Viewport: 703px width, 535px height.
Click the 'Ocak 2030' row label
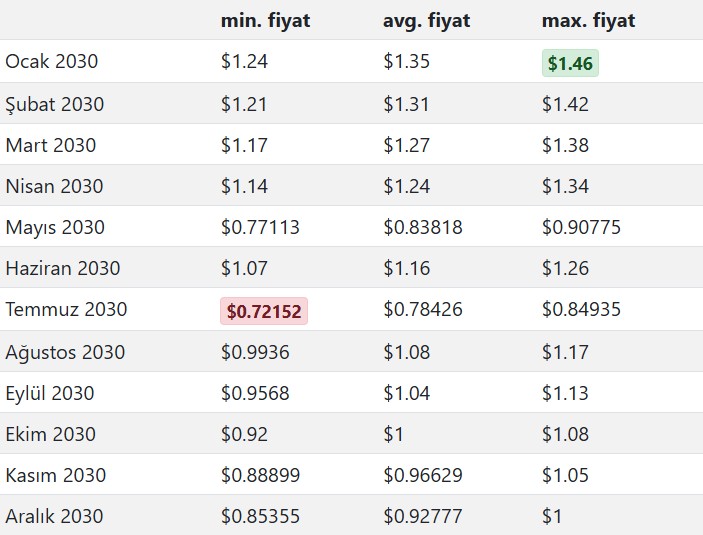click(x=52, y=62)
